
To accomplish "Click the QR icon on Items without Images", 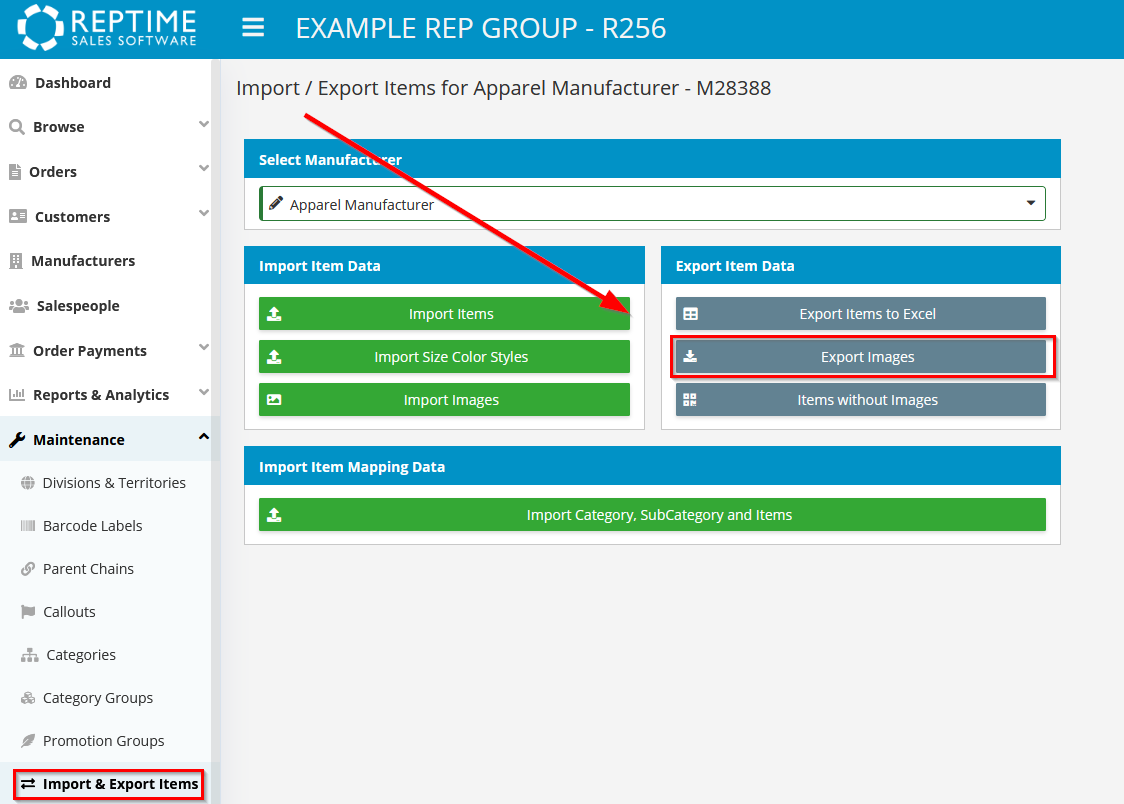I will coord(690,400).
